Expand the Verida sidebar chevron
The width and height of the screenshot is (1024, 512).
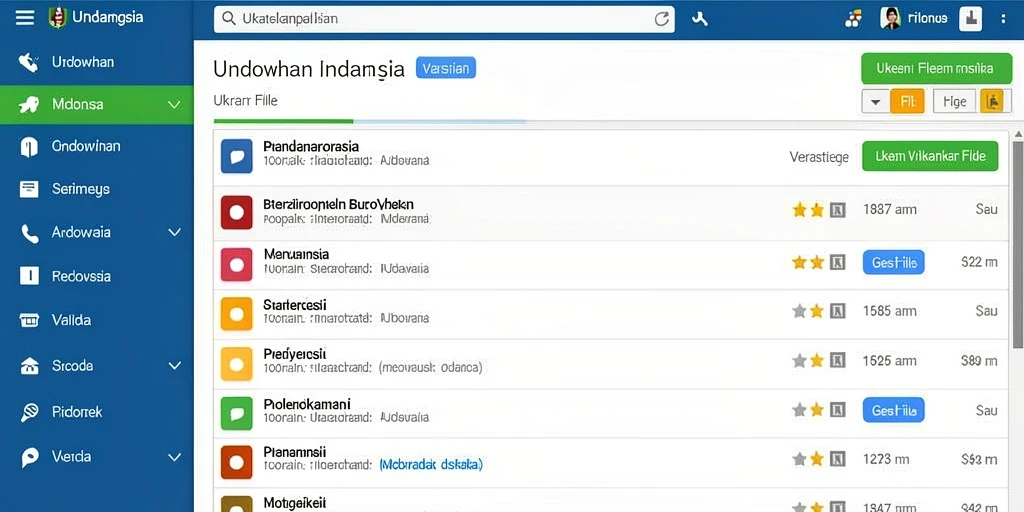tap(174, 457)
